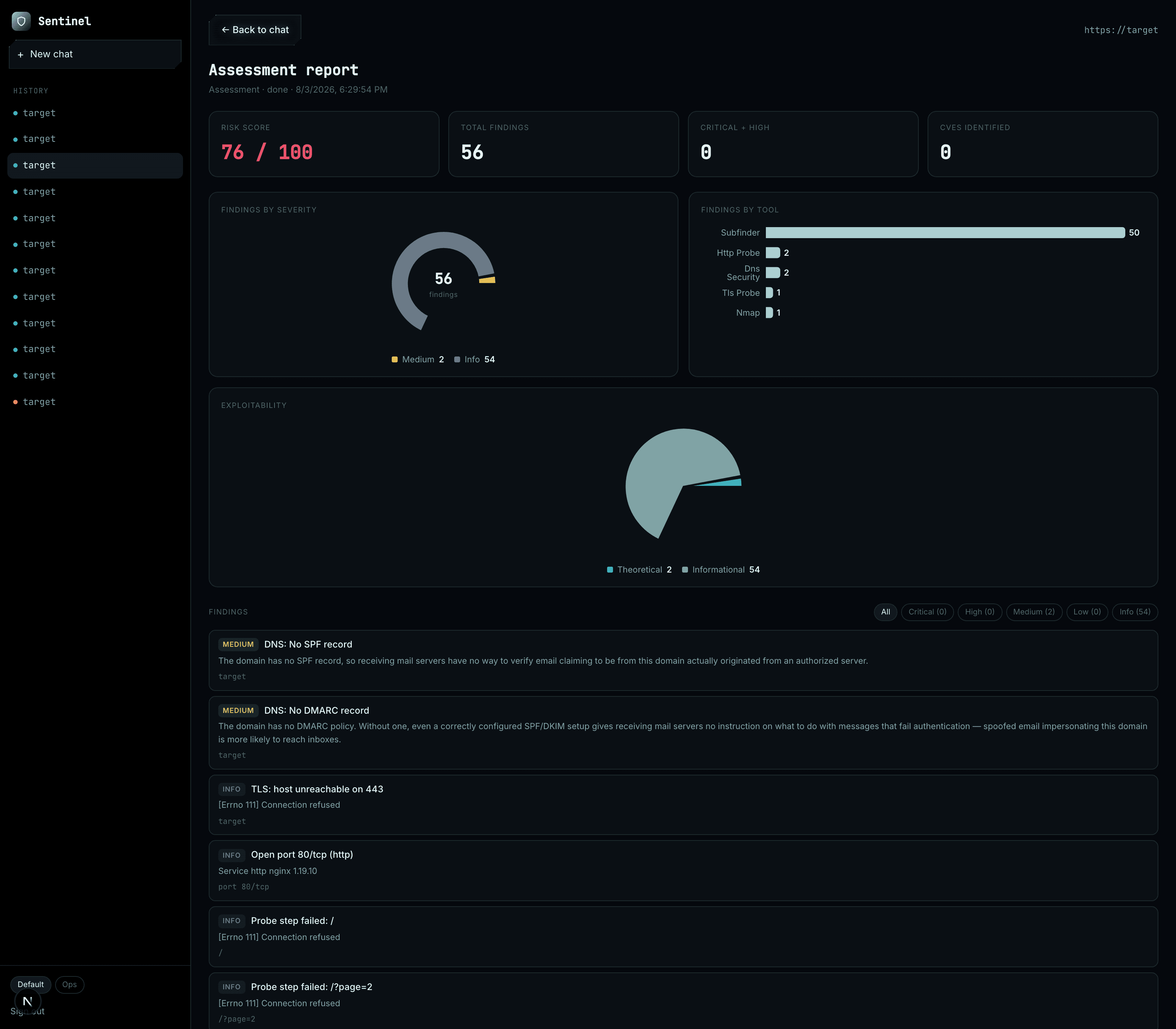Switch to the Ops mode toggle
1176x1029 pixels.
69,984
